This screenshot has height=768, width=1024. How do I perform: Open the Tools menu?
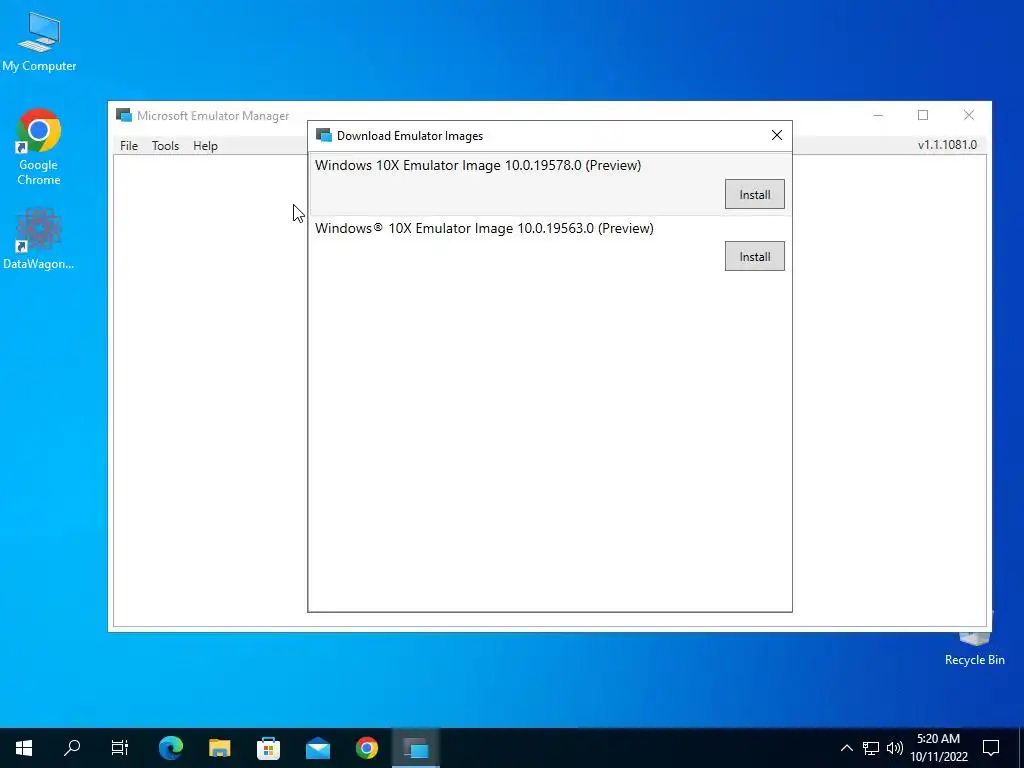point(165,146)
